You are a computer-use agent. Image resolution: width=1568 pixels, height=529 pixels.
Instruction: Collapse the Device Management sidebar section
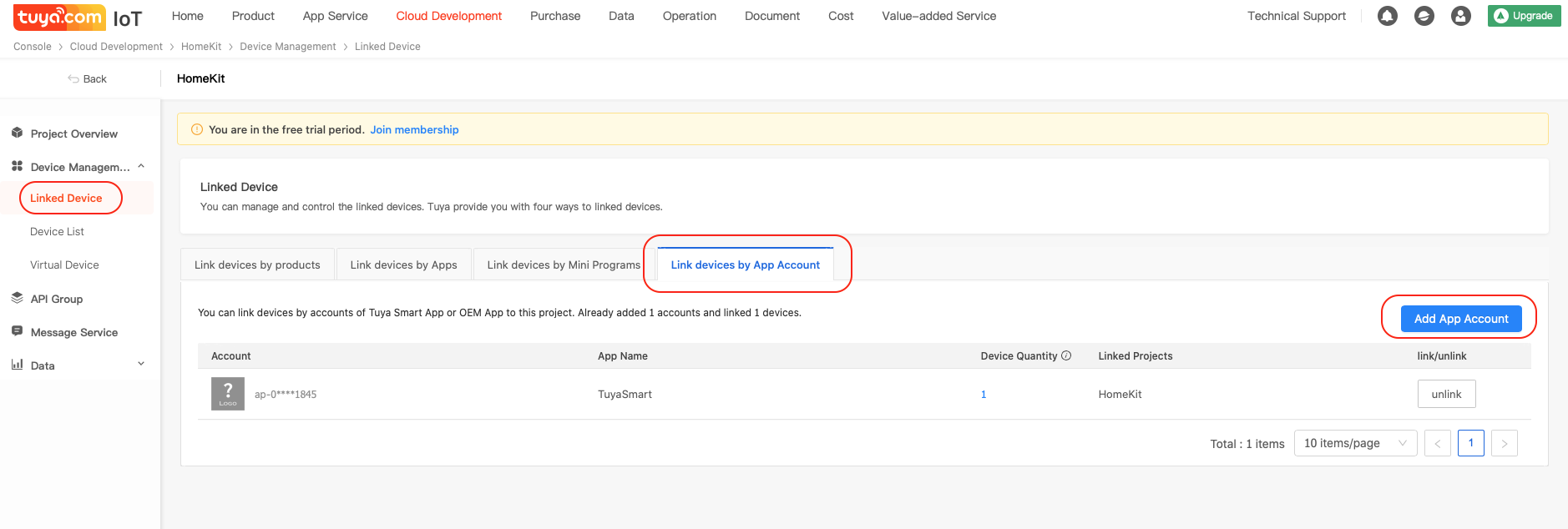pos(141,166)
